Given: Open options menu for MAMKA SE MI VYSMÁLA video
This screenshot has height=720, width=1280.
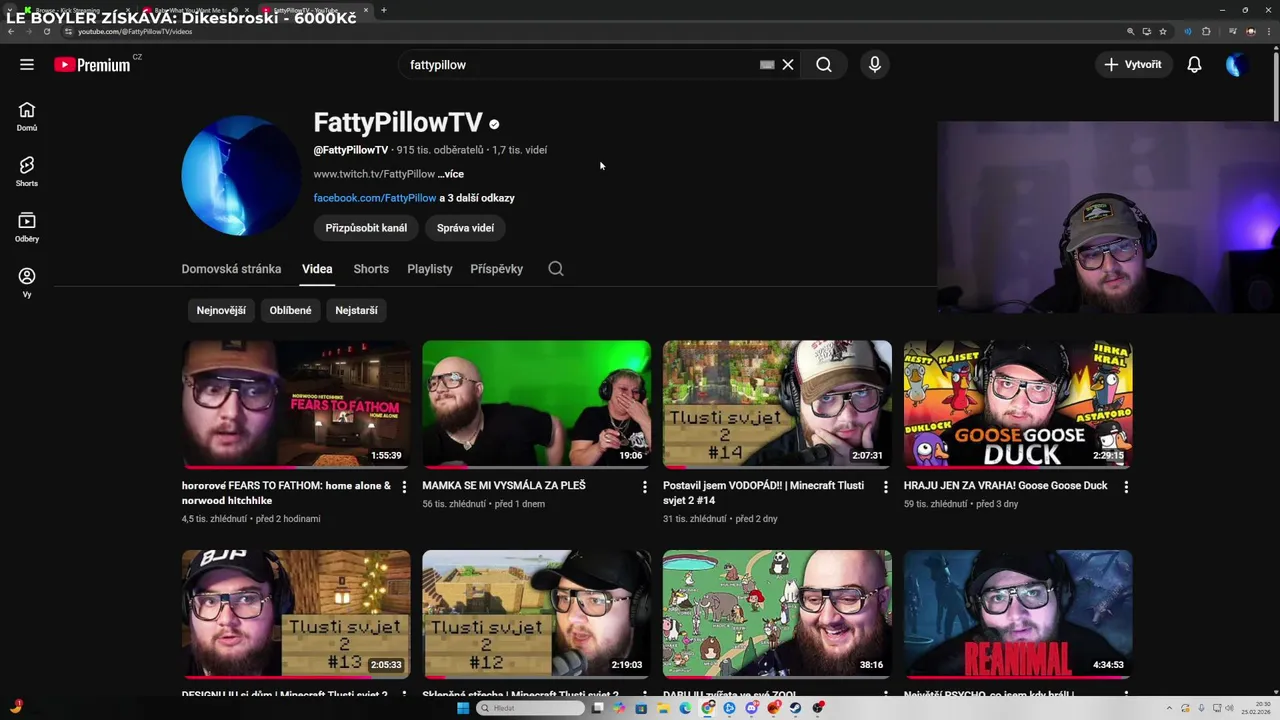Looking at the screenshot, I should point(645,487).
